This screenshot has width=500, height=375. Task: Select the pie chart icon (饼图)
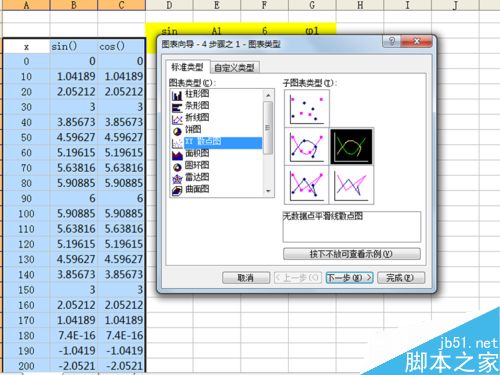point(177,131)
